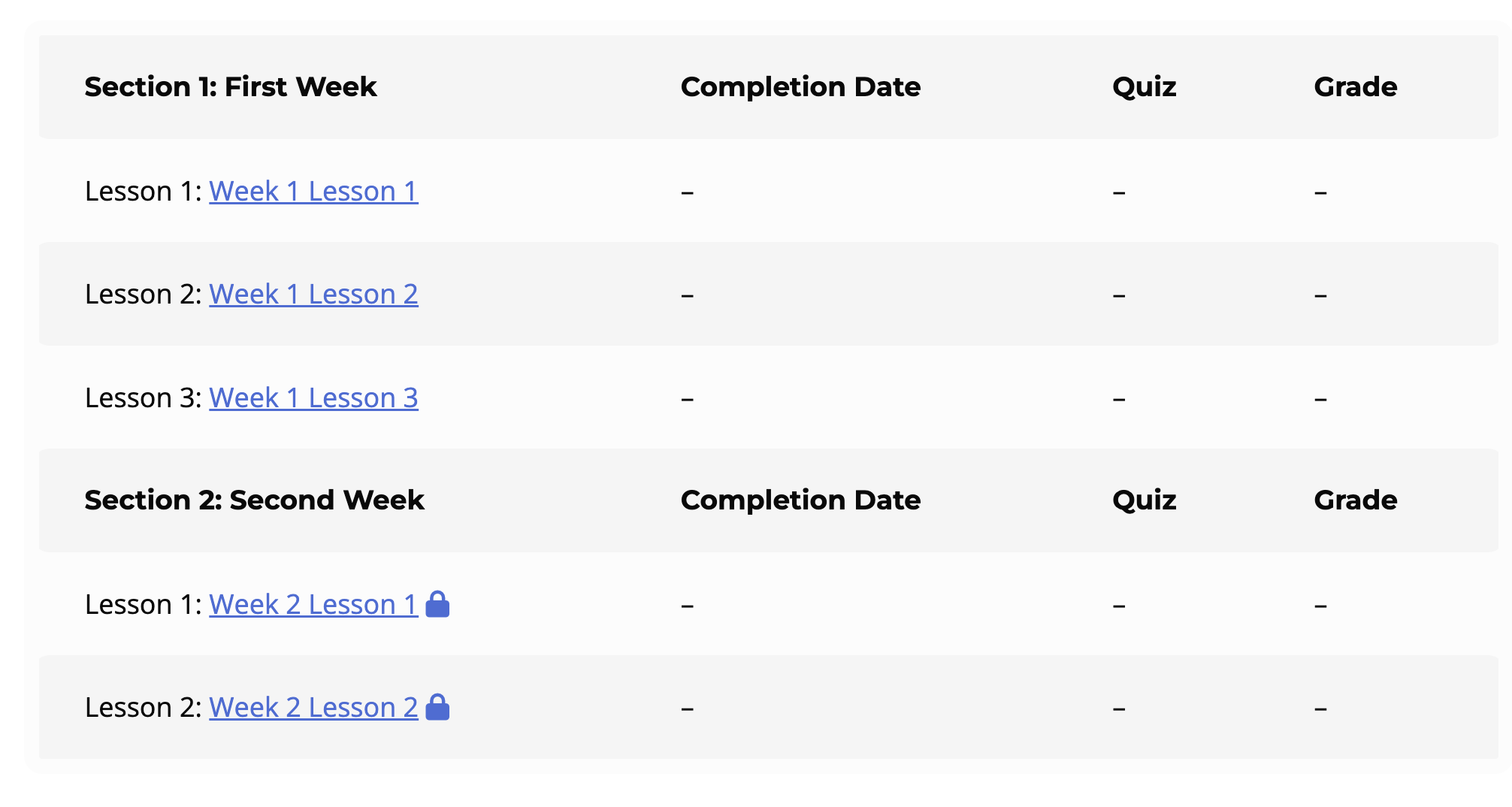
Task: Click the Section 2: Second Week heading
Action: point(254,500)
